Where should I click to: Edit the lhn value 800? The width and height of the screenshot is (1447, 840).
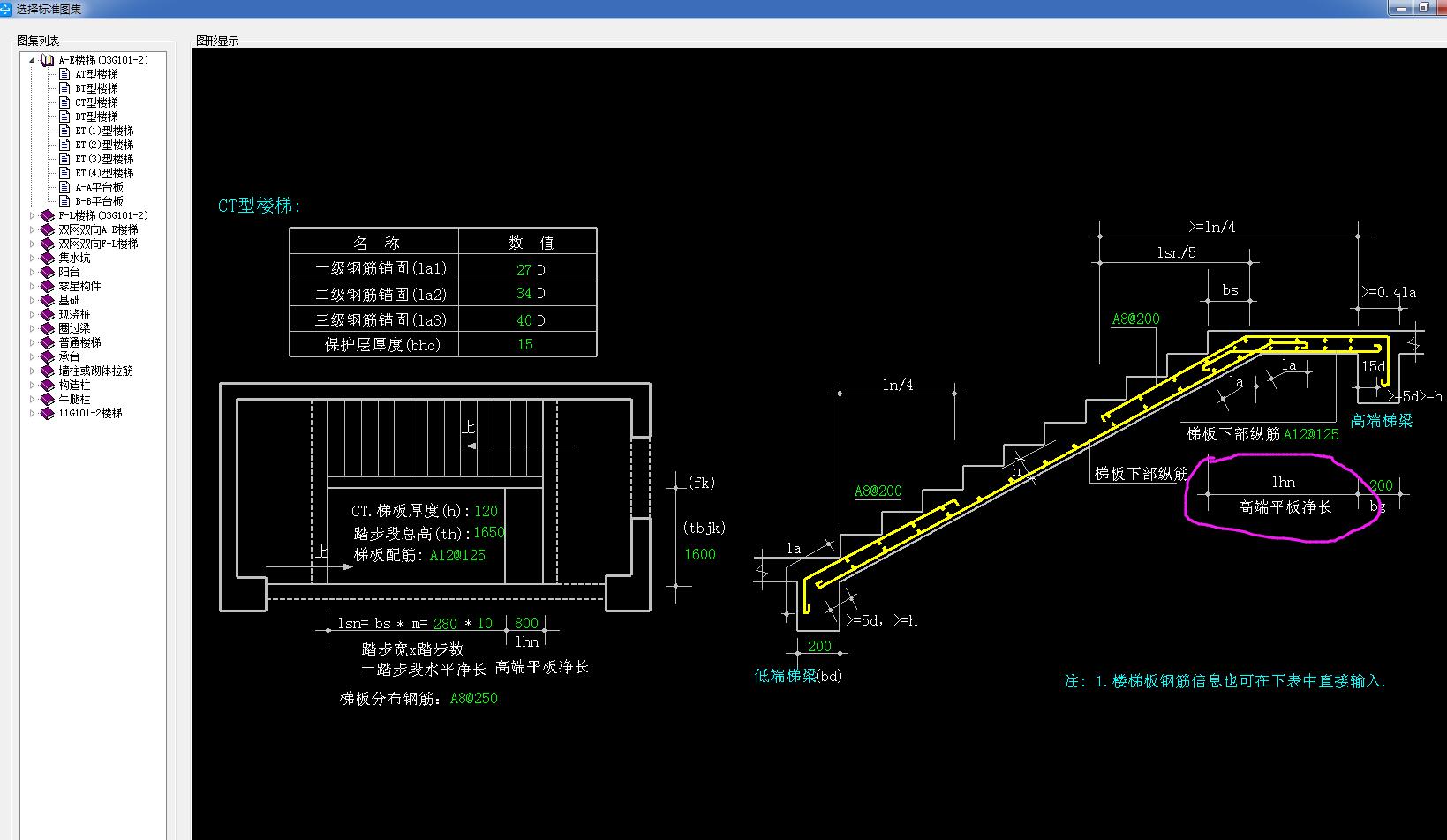pyautogui.click(x=526, y=623)
